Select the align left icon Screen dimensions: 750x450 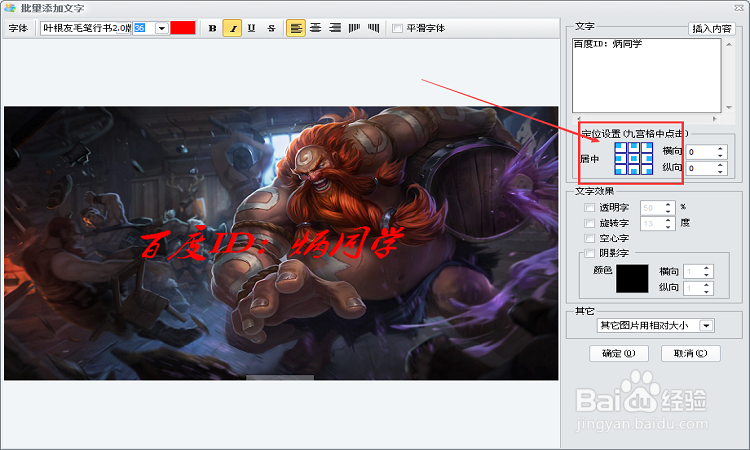click(296, 28)
